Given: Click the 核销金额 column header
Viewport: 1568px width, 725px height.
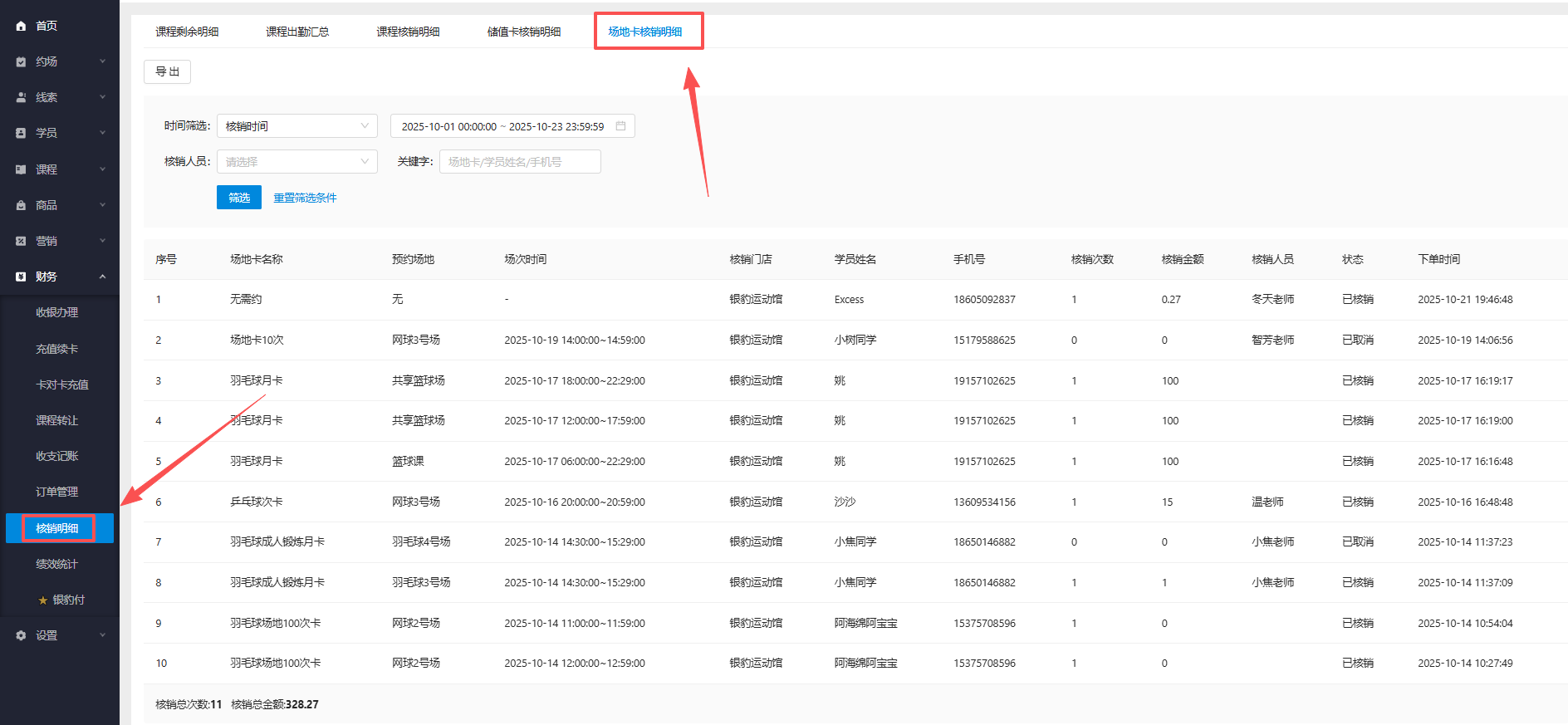Looking at the screenshot, I should click(x=1183, y=259).
